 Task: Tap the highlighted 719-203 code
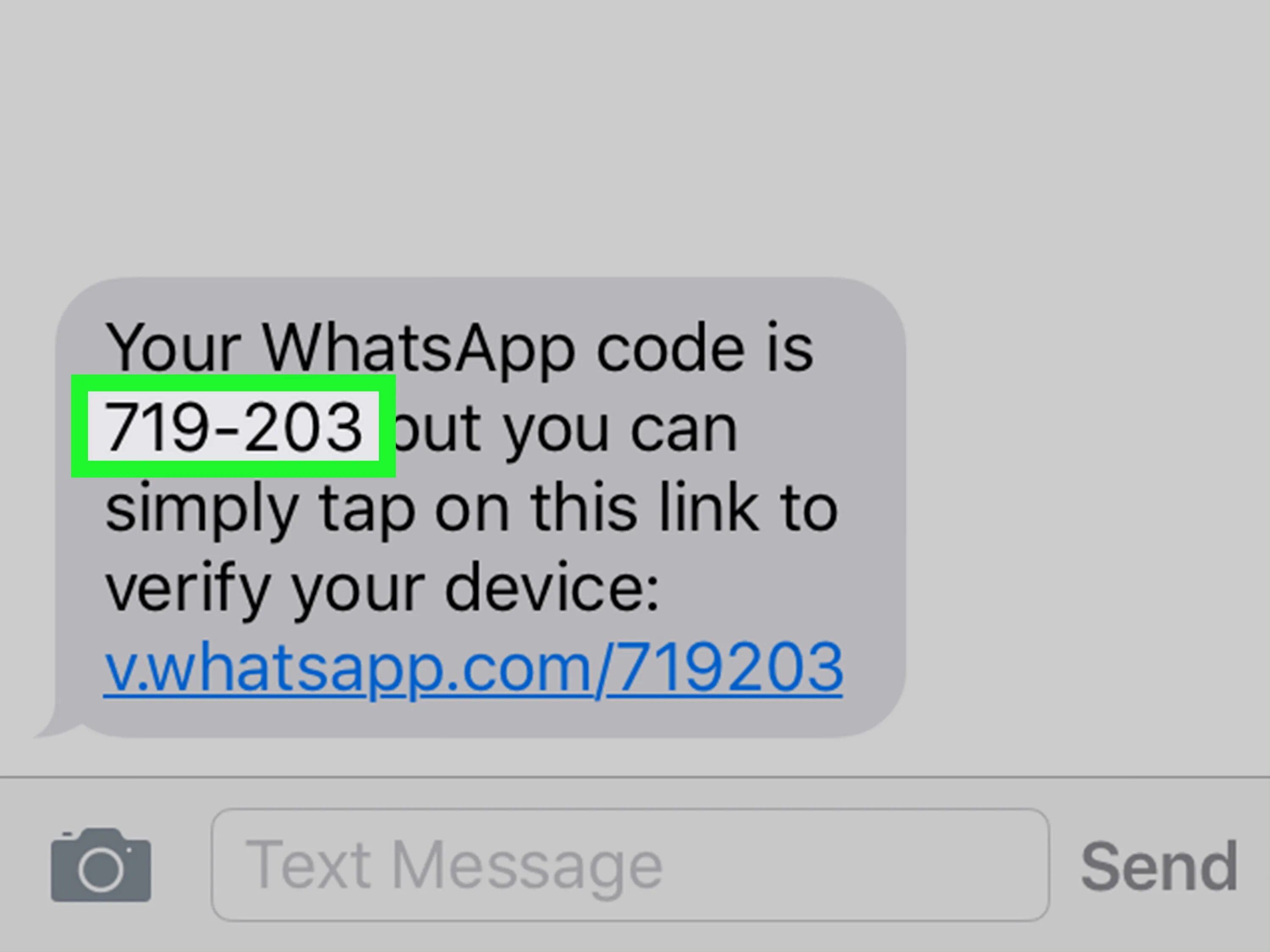[x=233, y=426]
